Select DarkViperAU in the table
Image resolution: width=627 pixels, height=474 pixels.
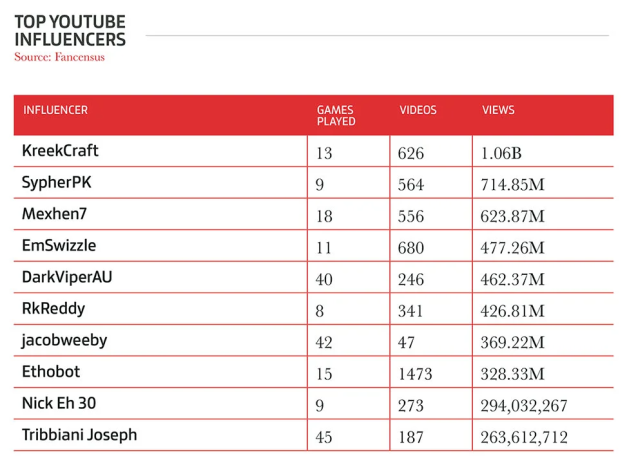coord(64,277)
